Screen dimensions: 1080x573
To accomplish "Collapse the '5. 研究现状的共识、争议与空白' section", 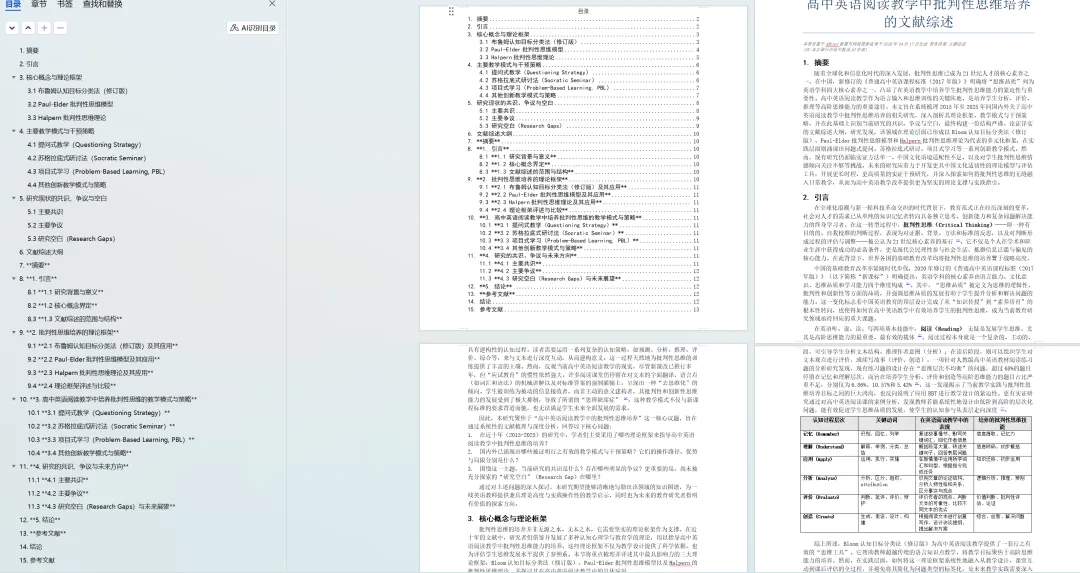I will coord(13,198).
